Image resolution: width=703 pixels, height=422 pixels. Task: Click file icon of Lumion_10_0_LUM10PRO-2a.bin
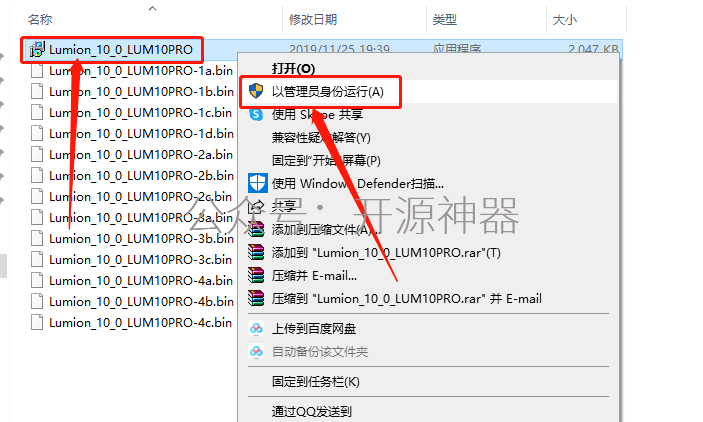[37, 155]
